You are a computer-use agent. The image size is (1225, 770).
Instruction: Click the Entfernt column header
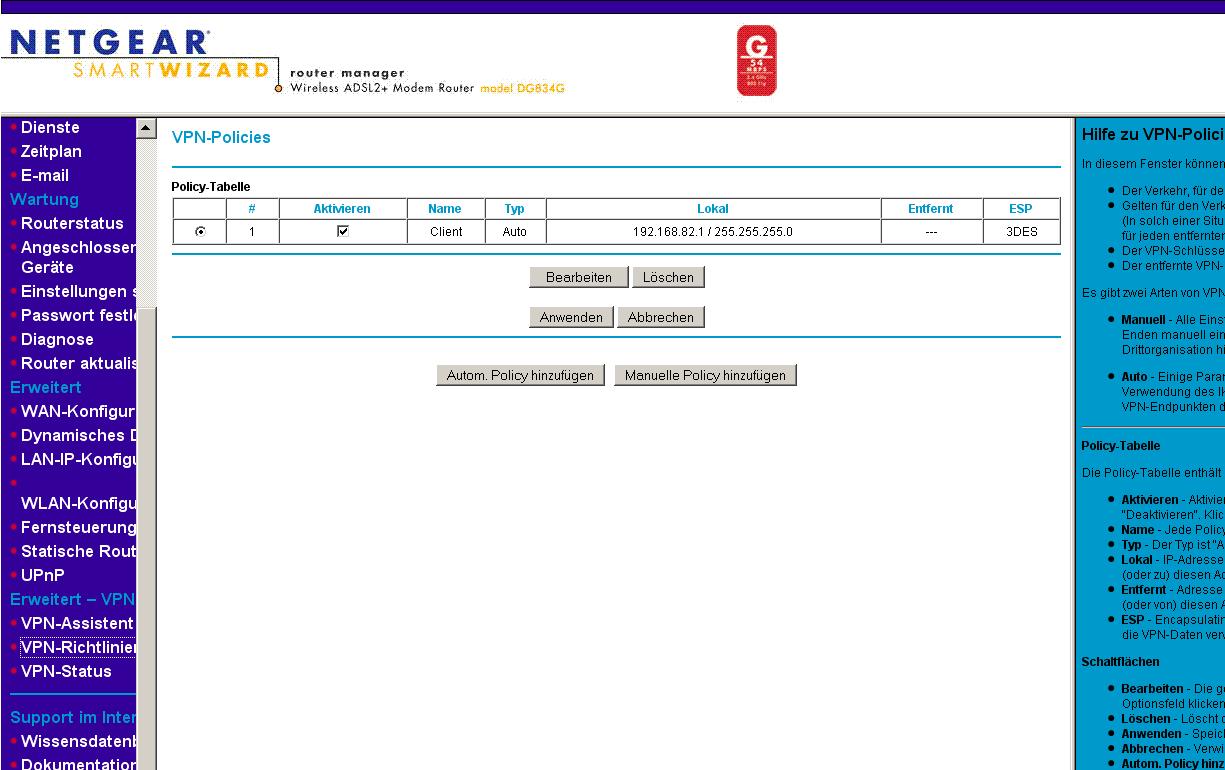click(931, 209)
